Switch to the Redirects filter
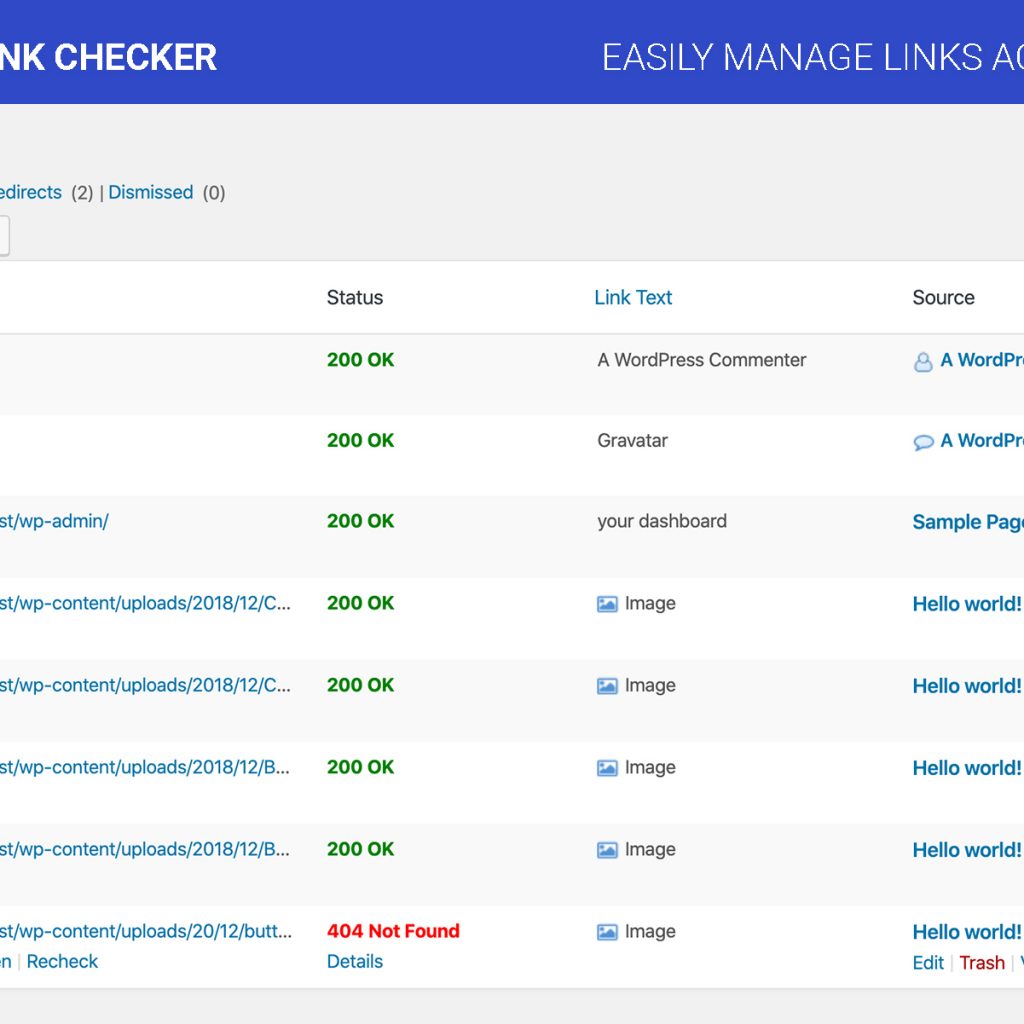 (x=30, y=192)
